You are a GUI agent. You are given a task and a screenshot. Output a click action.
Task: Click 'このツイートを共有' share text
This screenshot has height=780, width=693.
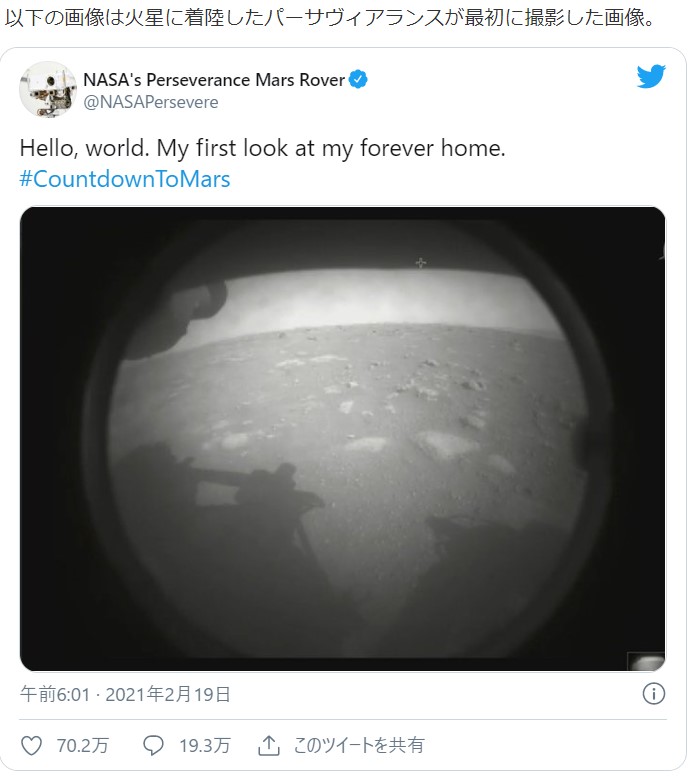(x=358, y=745)
